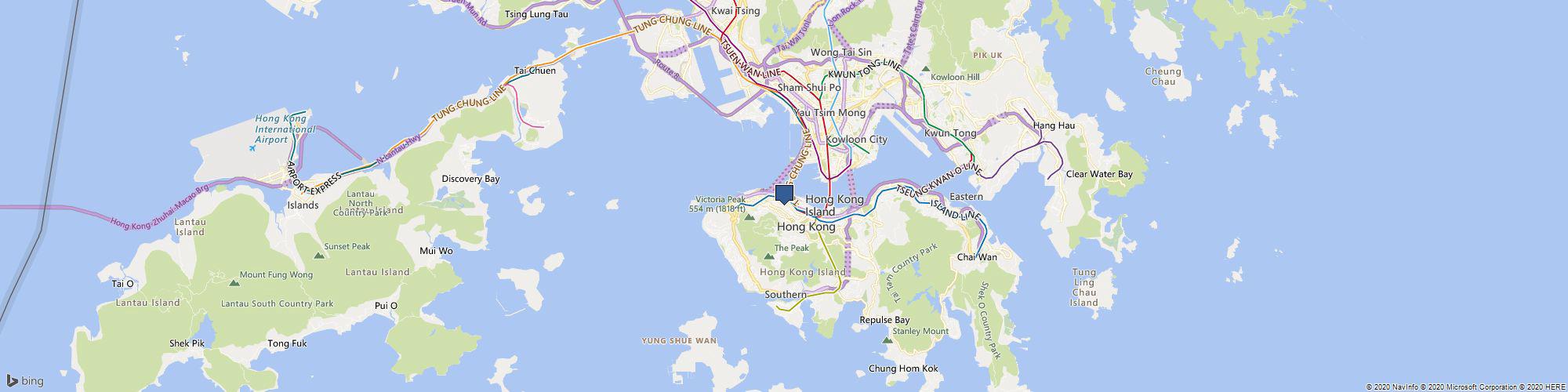Click the Sunset Peak mountain icon

[x=318, y=256]
